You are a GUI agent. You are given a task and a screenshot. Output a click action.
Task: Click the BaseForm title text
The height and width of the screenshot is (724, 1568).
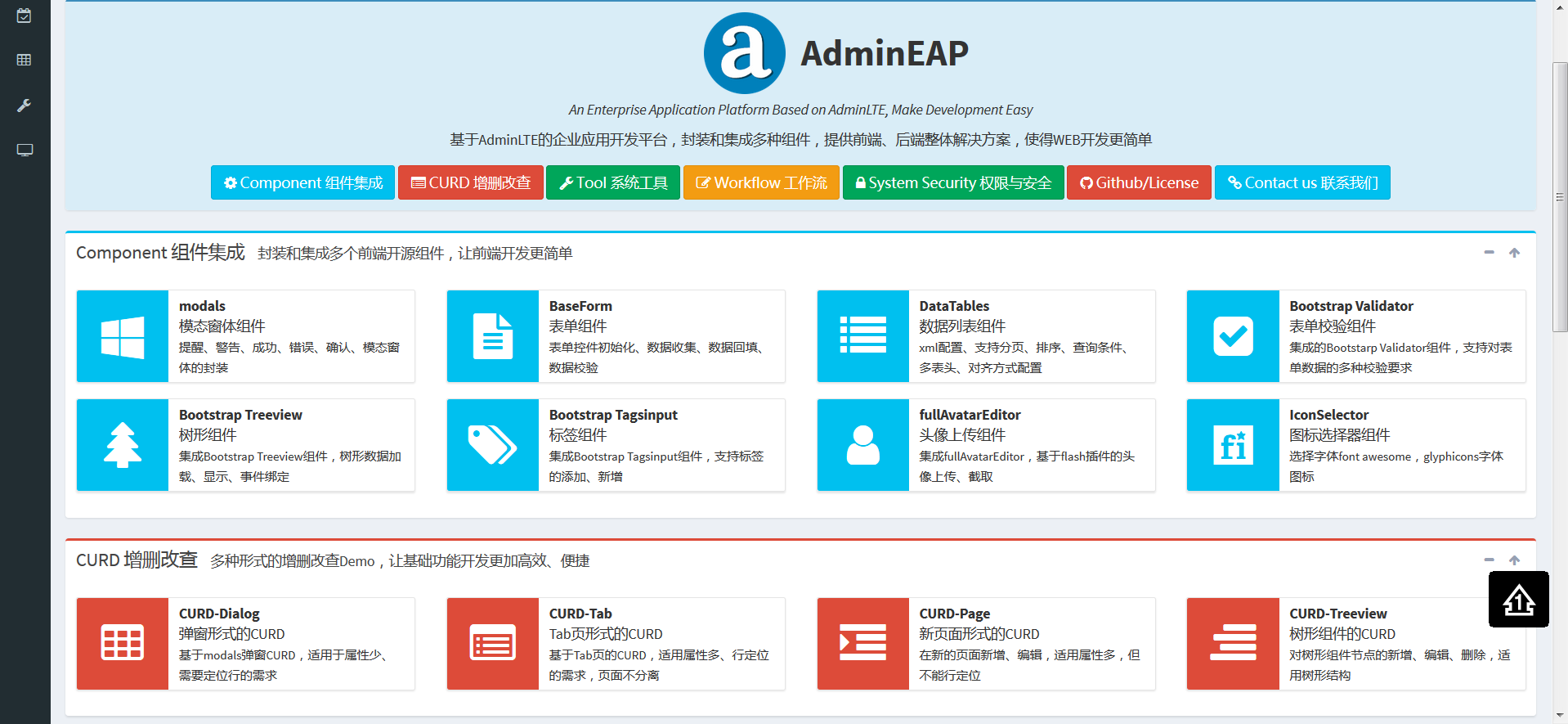coord(580,306)
